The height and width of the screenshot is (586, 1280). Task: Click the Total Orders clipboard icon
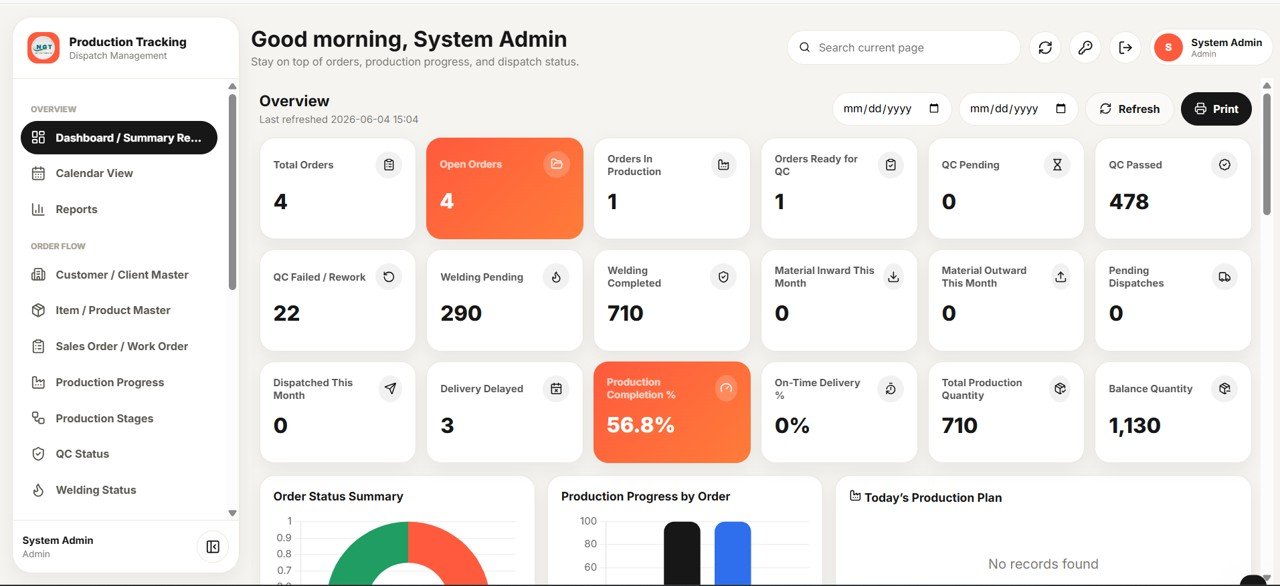389,165
